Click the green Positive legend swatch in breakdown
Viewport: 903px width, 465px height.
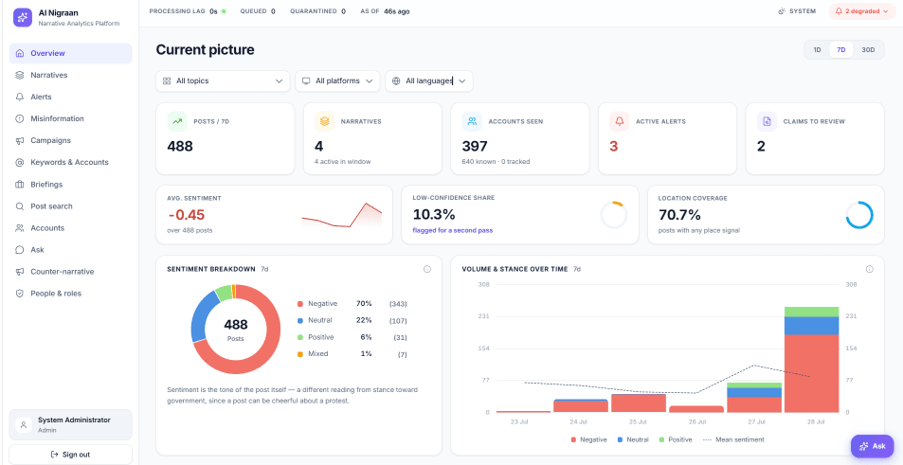point(300,337)
